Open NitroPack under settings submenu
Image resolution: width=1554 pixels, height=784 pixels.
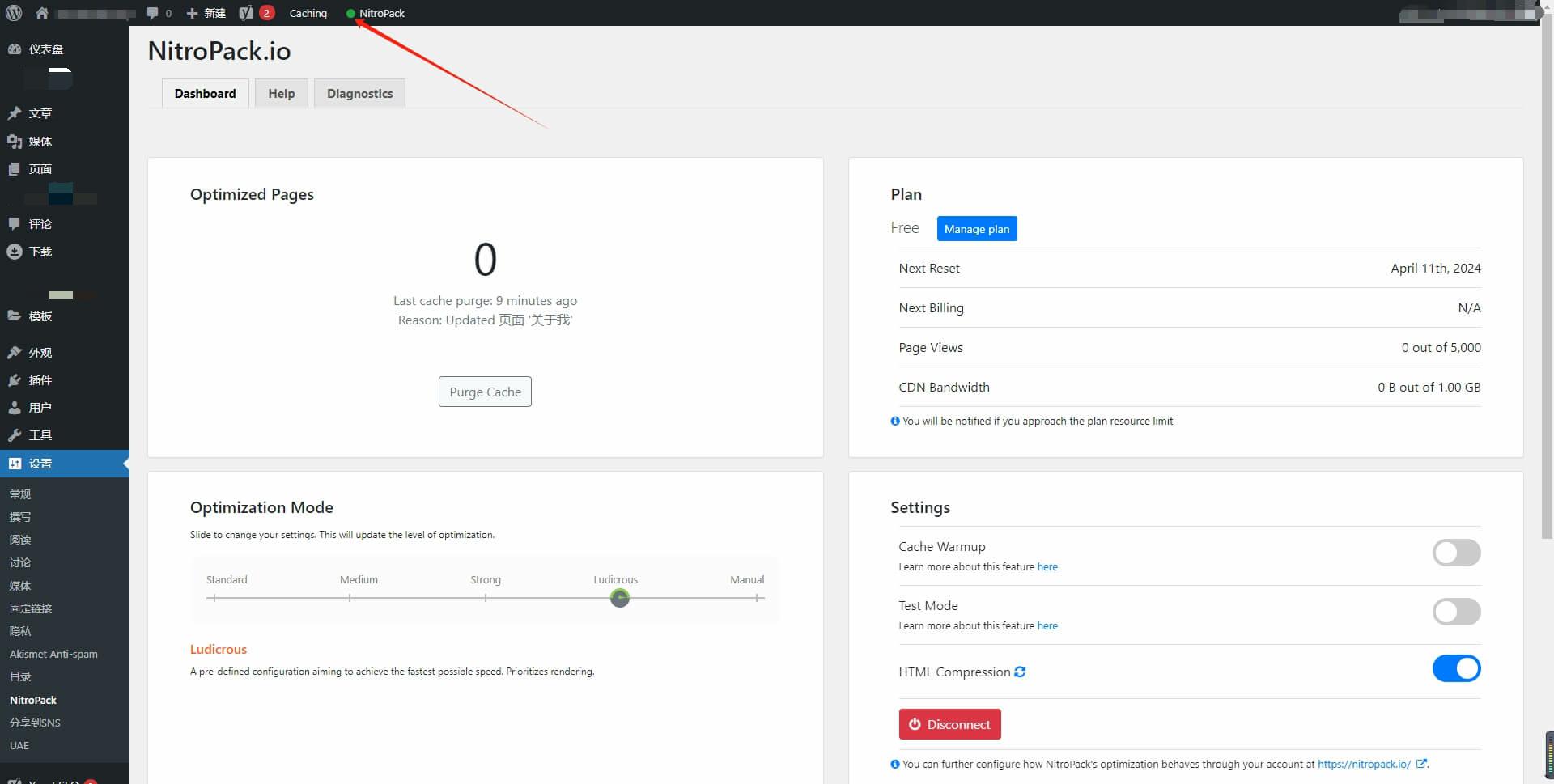tap(33, 700)
